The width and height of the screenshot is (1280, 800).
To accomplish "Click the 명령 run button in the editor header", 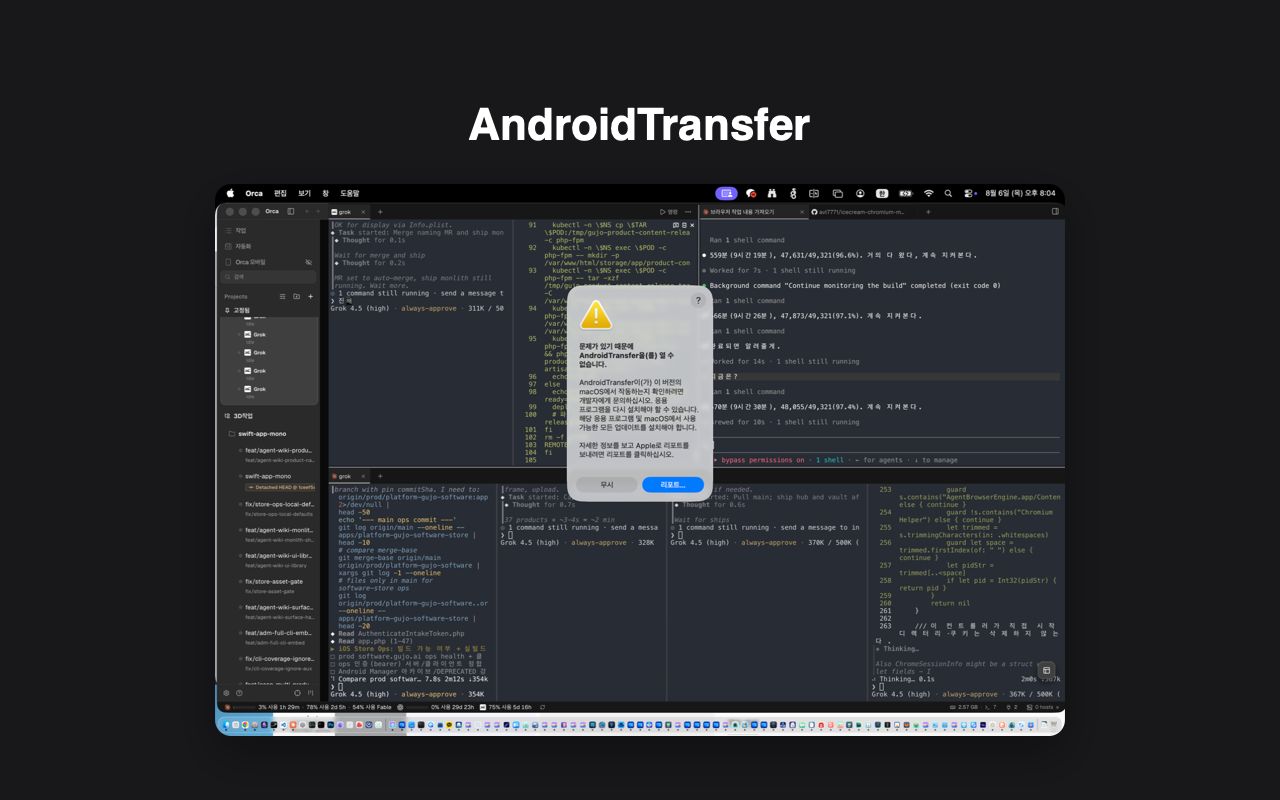I will coord(669,212).
